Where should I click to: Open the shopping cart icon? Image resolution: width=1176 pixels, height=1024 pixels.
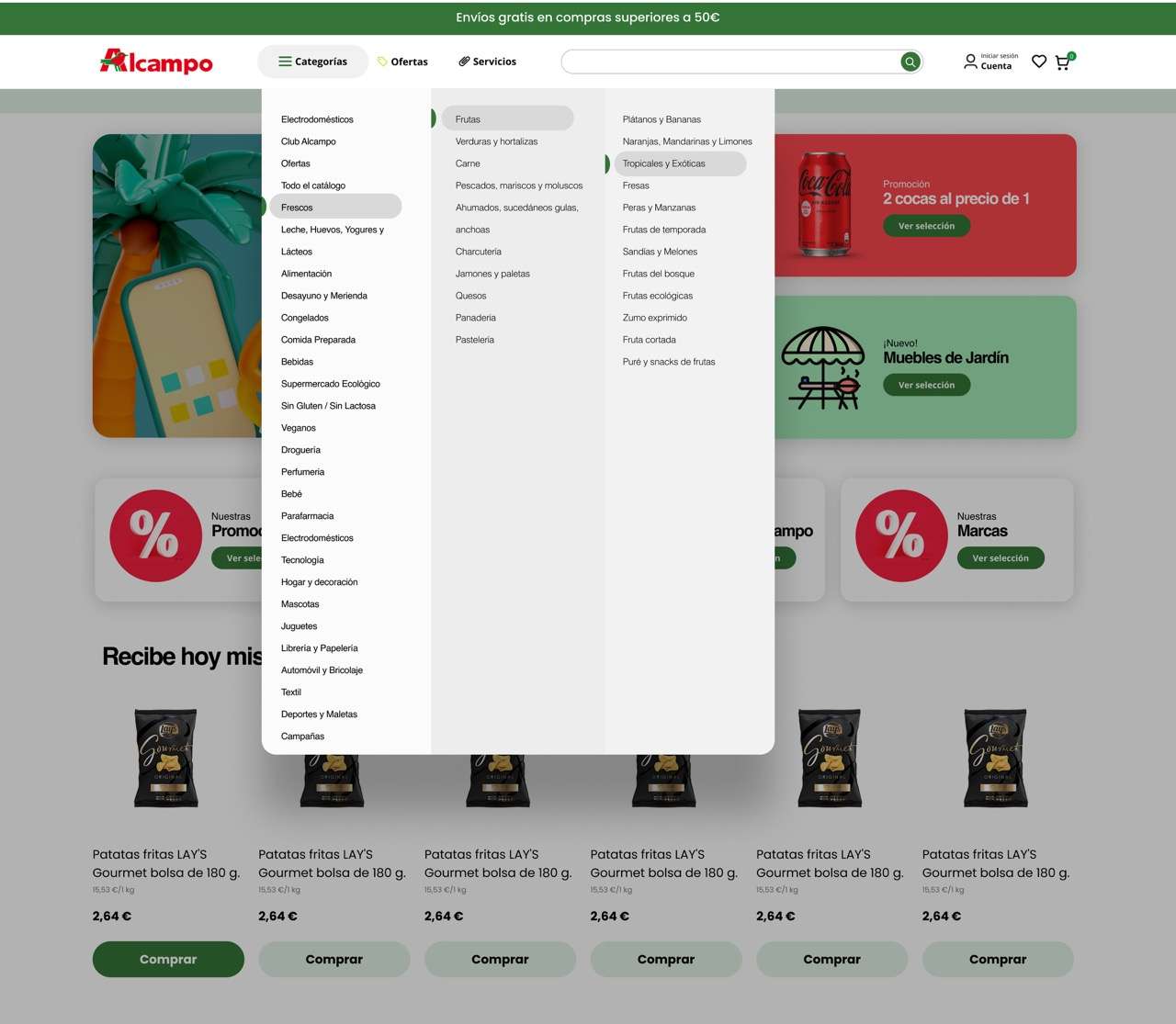[x=1063, y=62]
